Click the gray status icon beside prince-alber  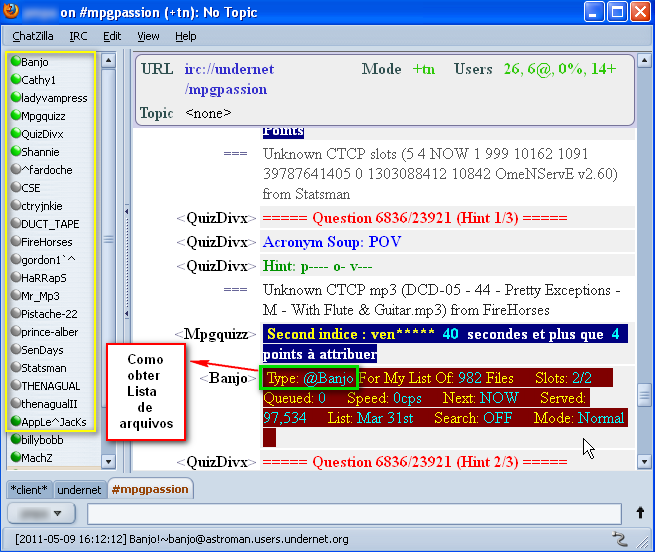(16, 331)
